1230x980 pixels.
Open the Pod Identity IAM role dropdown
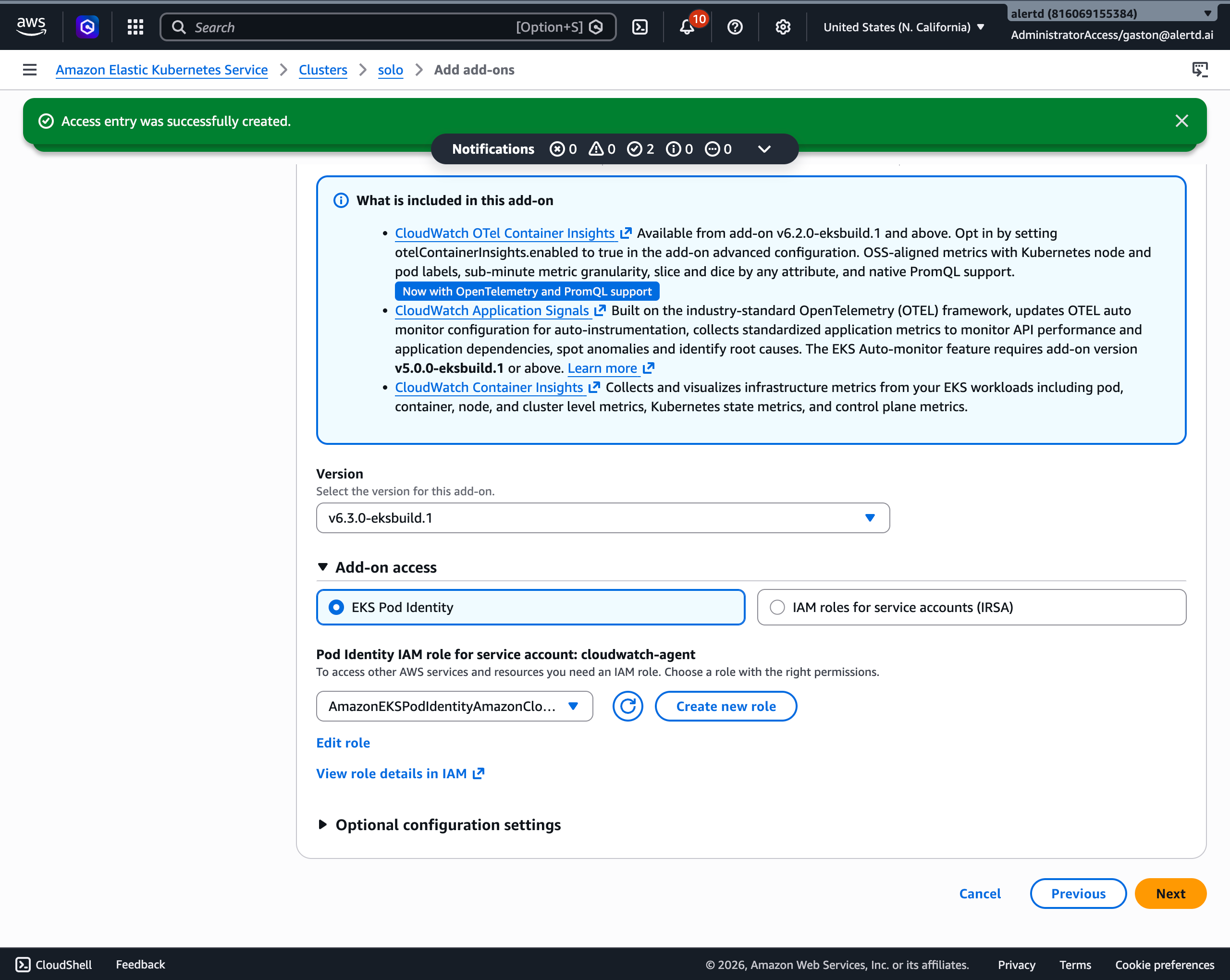coord(454,706)
